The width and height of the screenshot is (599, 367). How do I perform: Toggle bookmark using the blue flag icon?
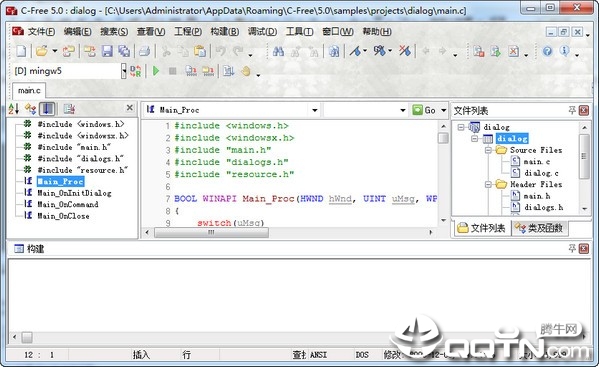point(355,51)
